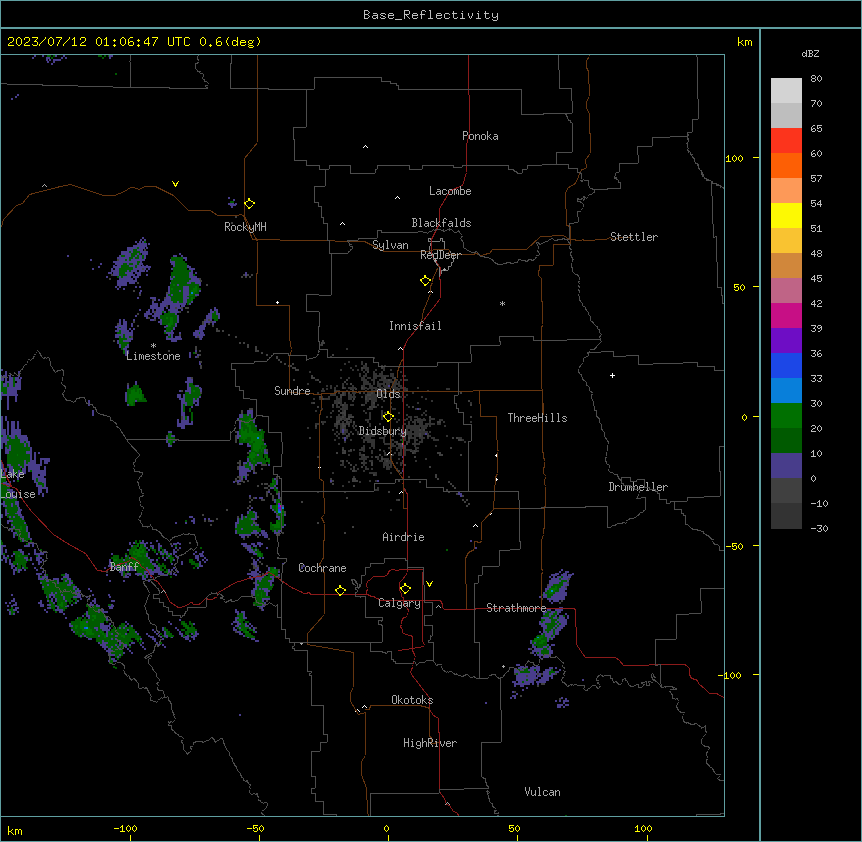This screenshot has width=862, height=842.
Task: Click the mauve 42-45 dBZ legend swatch
Action: 786,291
